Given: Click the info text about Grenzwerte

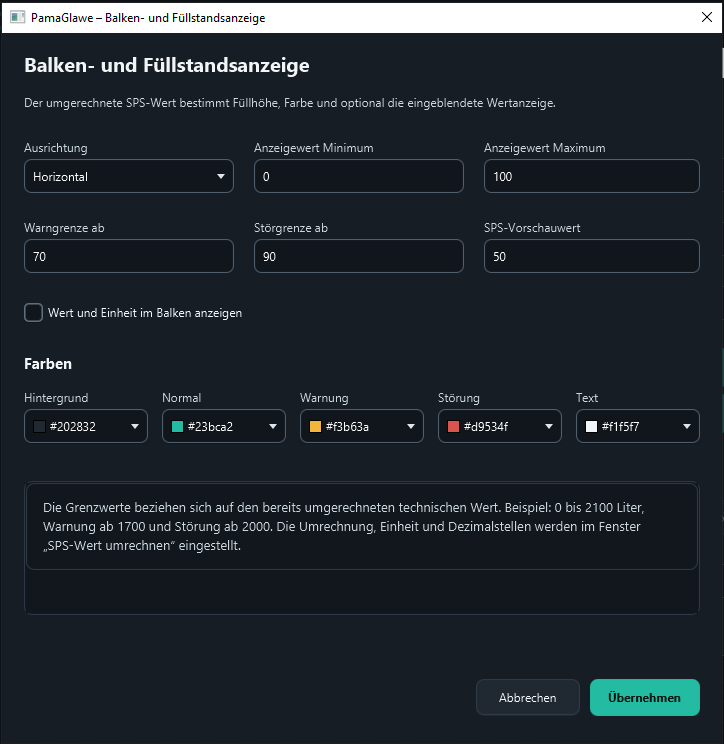Looking at the screenshot, I should 343,527.
